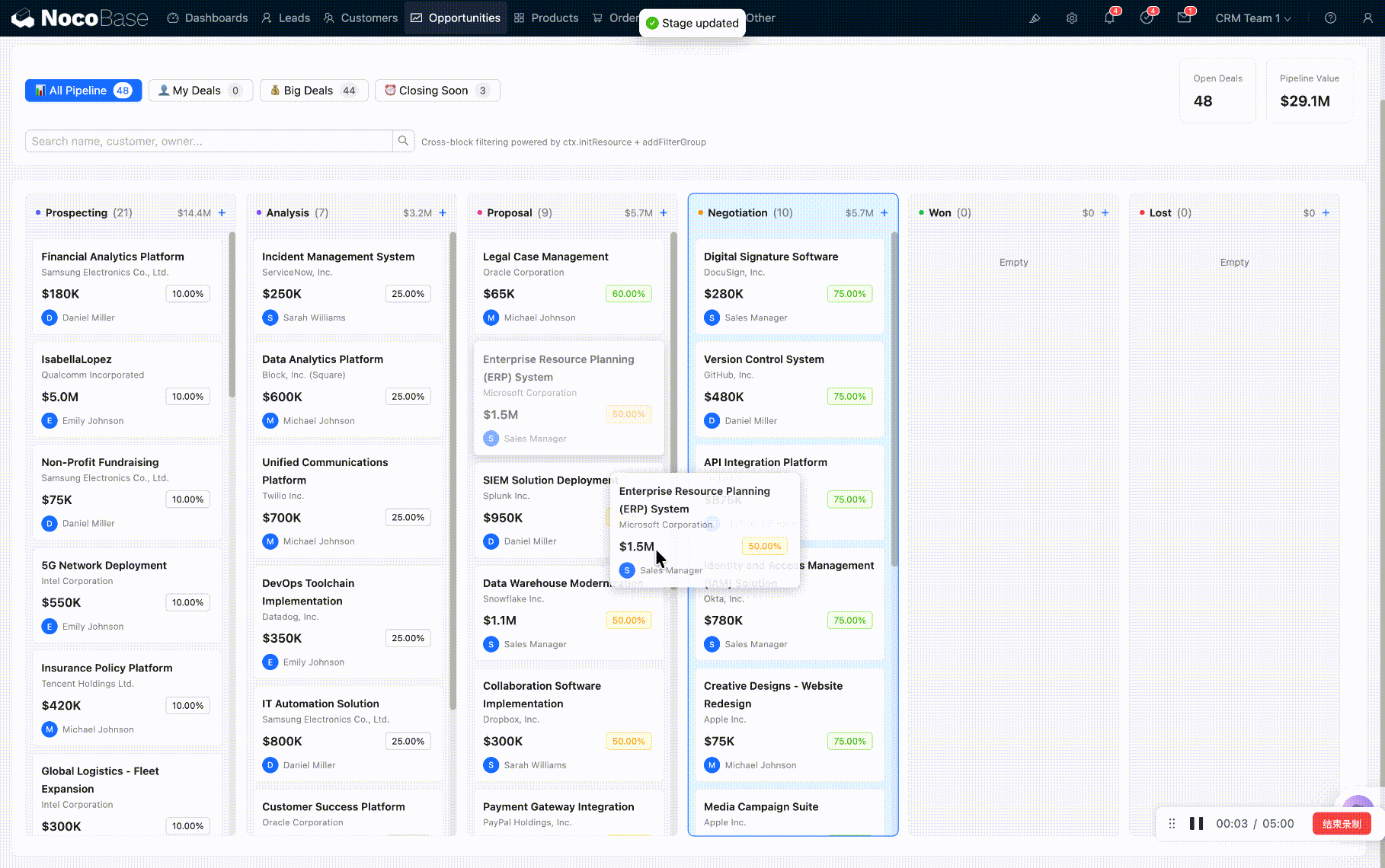Open the mail envelope icon
The width and height of the screenshot is (1385, 868).
(1184, 18)
